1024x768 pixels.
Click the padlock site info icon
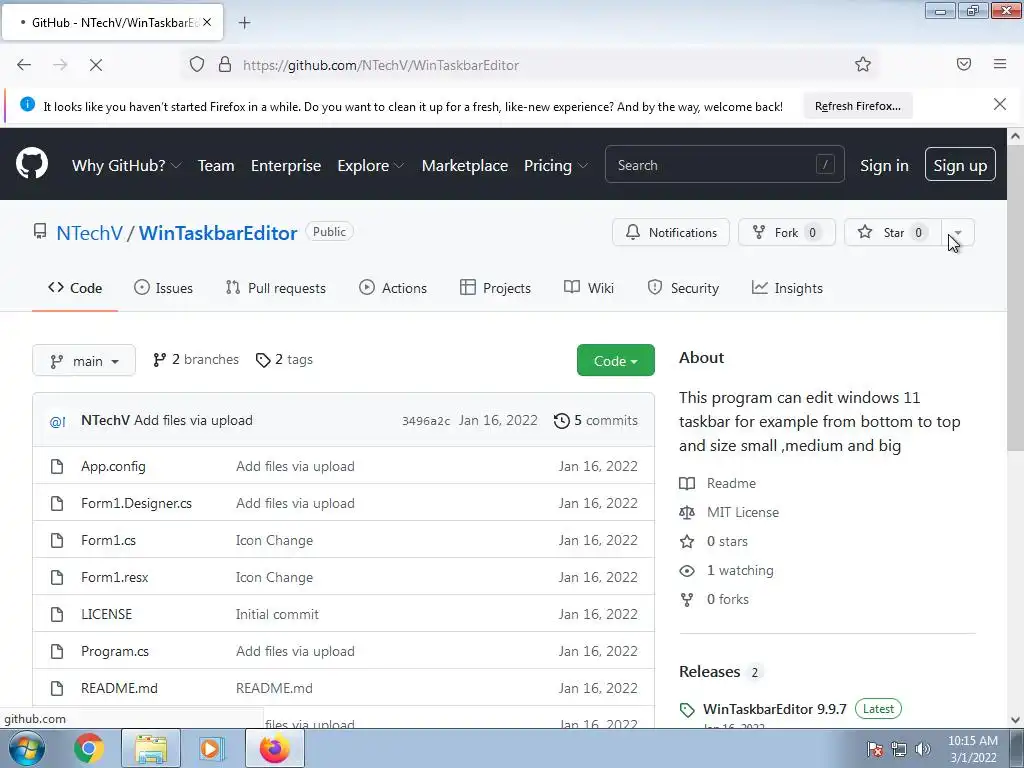coord(225,65)
